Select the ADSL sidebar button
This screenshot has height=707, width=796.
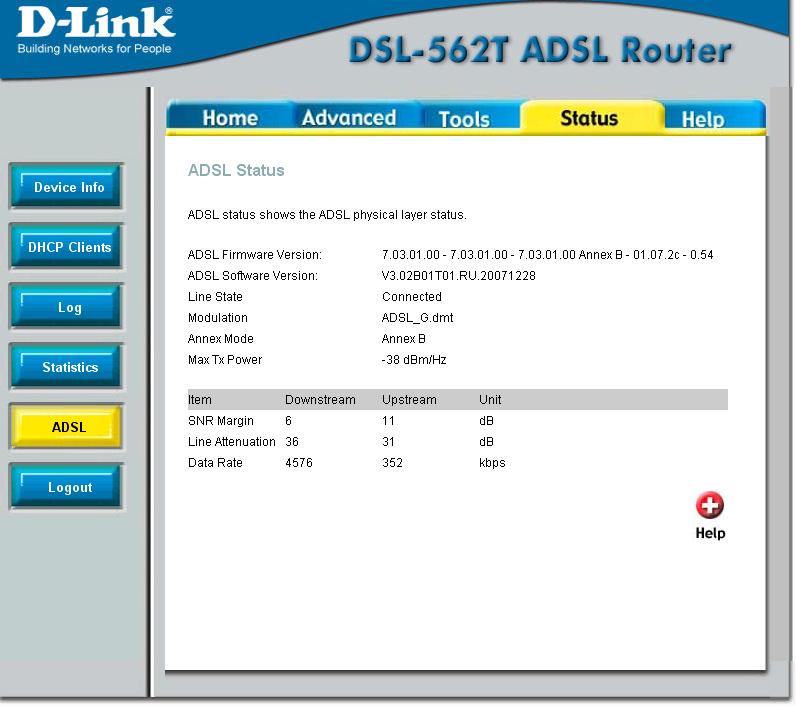67,426
